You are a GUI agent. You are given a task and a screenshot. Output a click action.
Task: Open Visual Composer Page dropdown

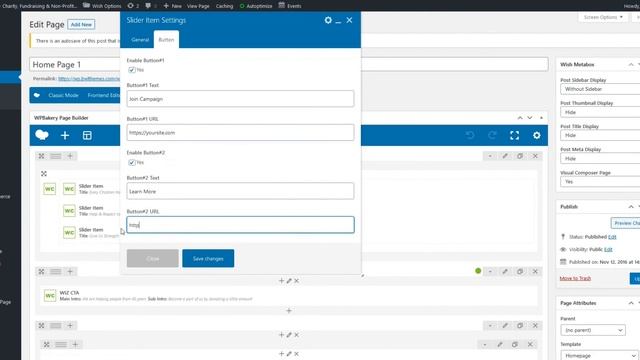(600, 182)
